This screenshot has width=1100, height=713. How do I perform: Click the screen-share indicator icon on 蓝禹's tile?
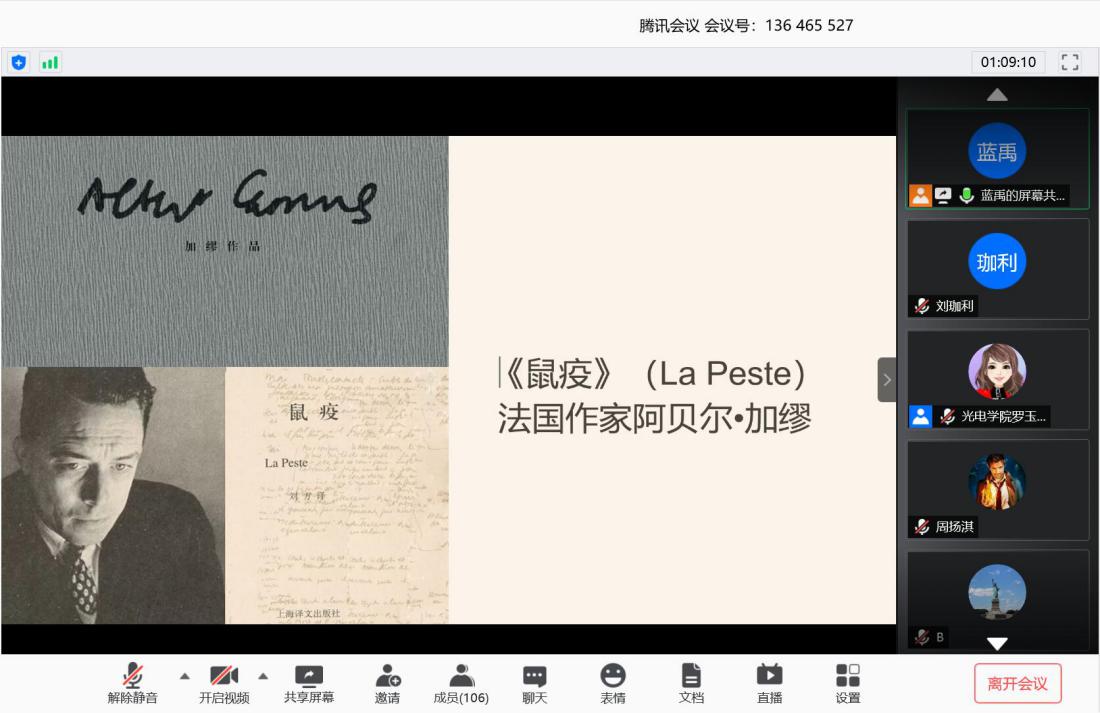(x=944, y=195)
